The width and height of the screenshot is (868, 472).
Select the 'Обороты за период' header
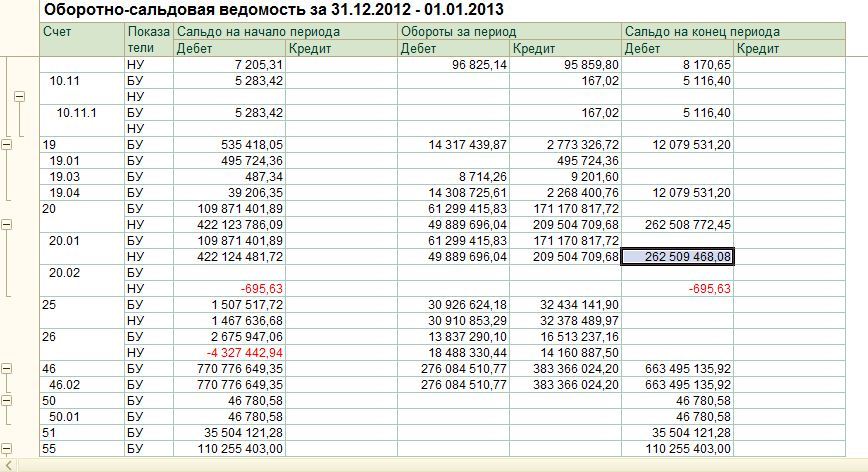point(509,32)
